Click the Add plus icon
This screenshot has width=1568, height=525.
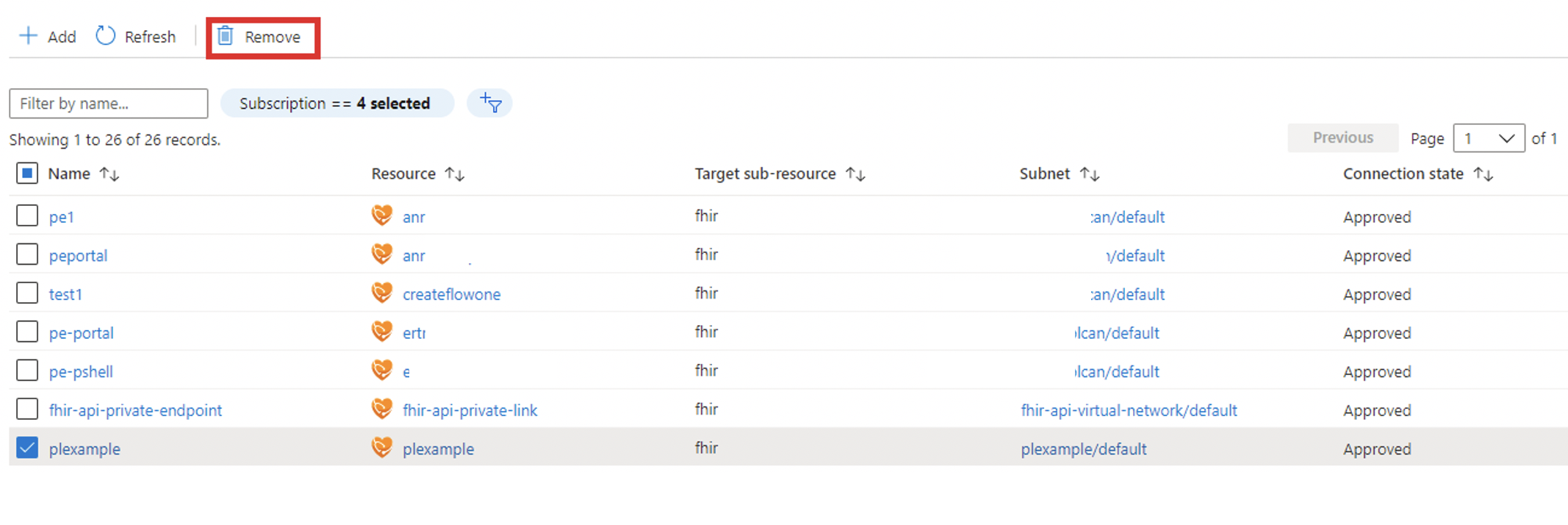click(x=28, y=36)
